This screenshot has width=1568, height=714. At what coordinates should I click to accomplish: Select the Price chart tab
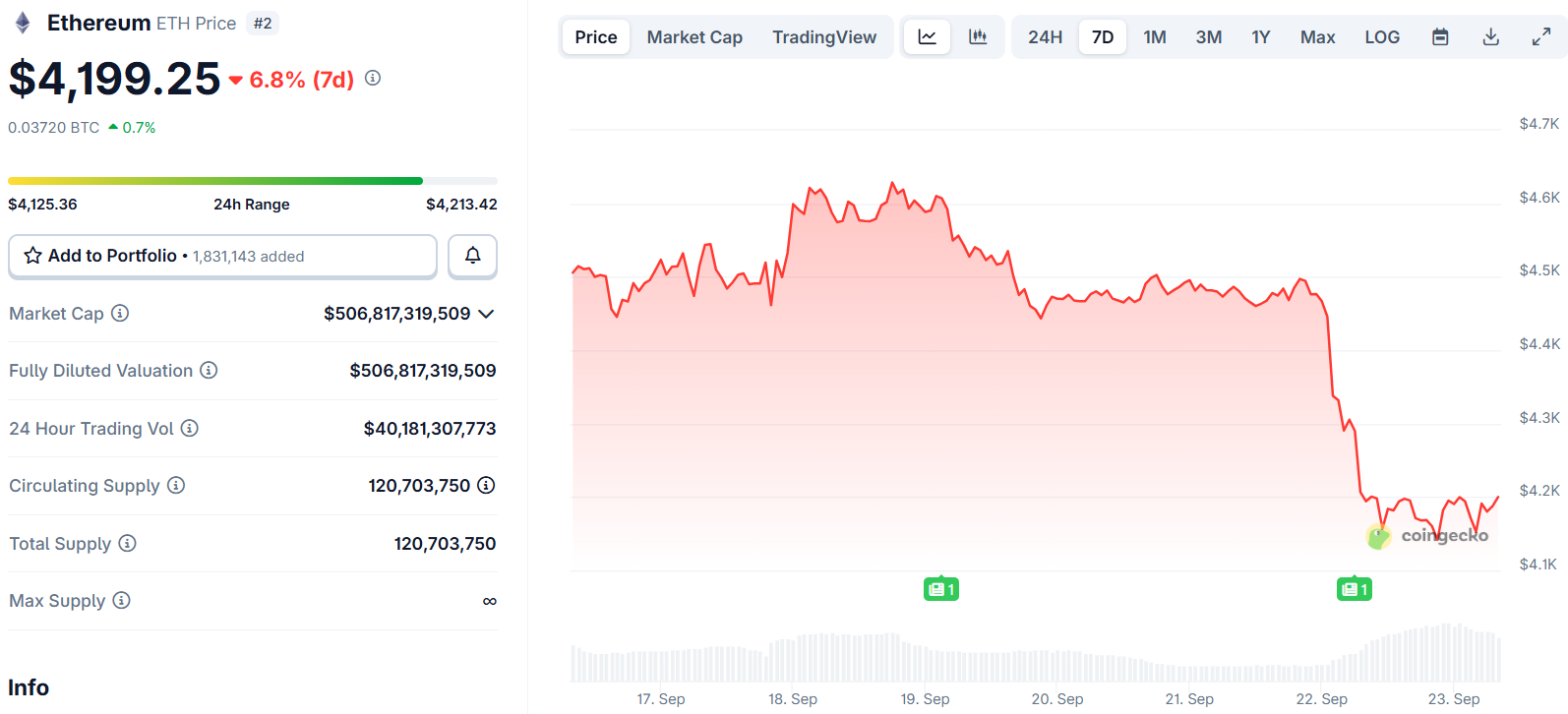pyautogui.click(x=596, y=37)
